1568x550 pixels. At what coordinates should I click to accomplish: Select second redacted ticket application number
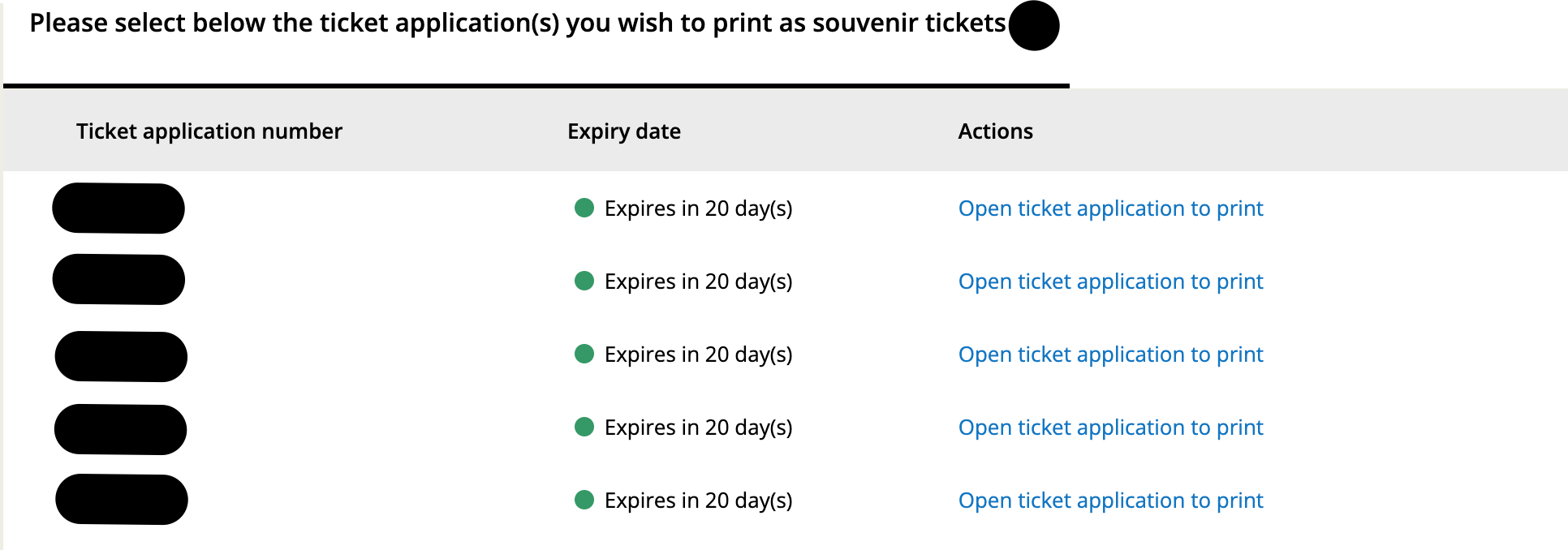pos(118,280)
